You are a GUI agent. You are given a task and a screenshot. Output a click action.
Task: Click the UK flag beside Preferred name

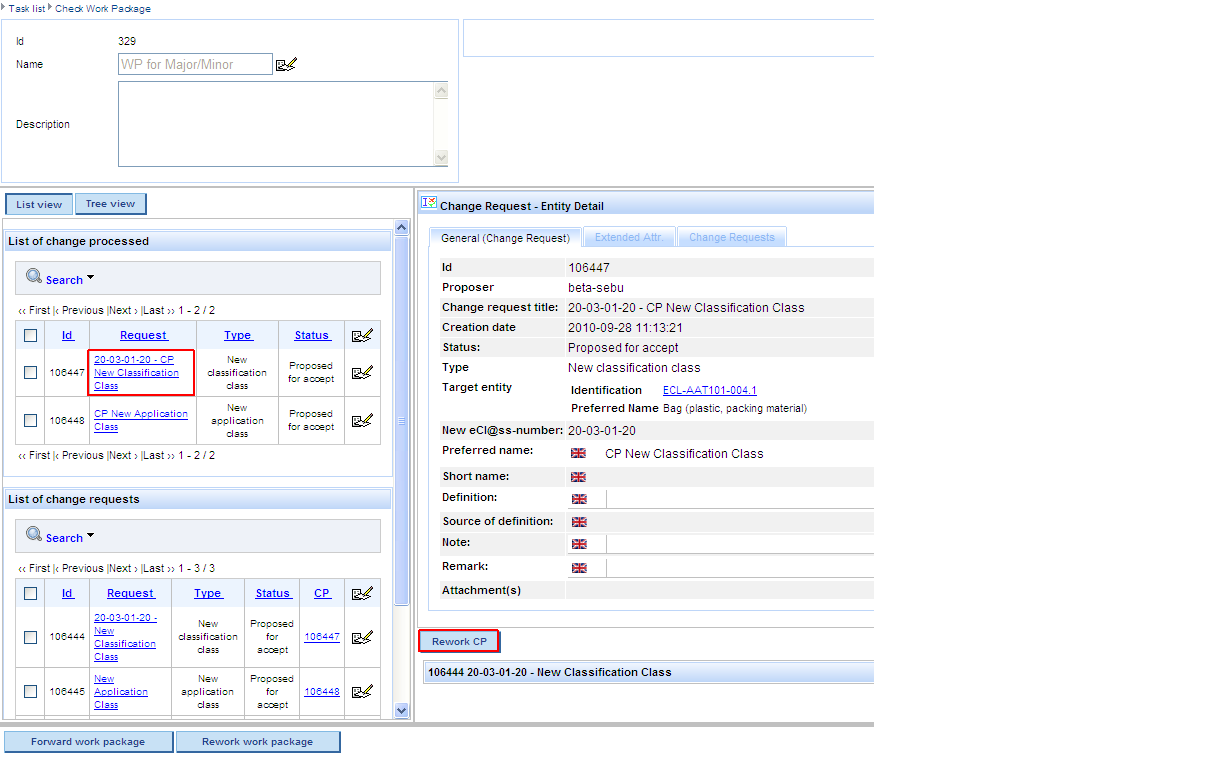(x=578, y=454)
